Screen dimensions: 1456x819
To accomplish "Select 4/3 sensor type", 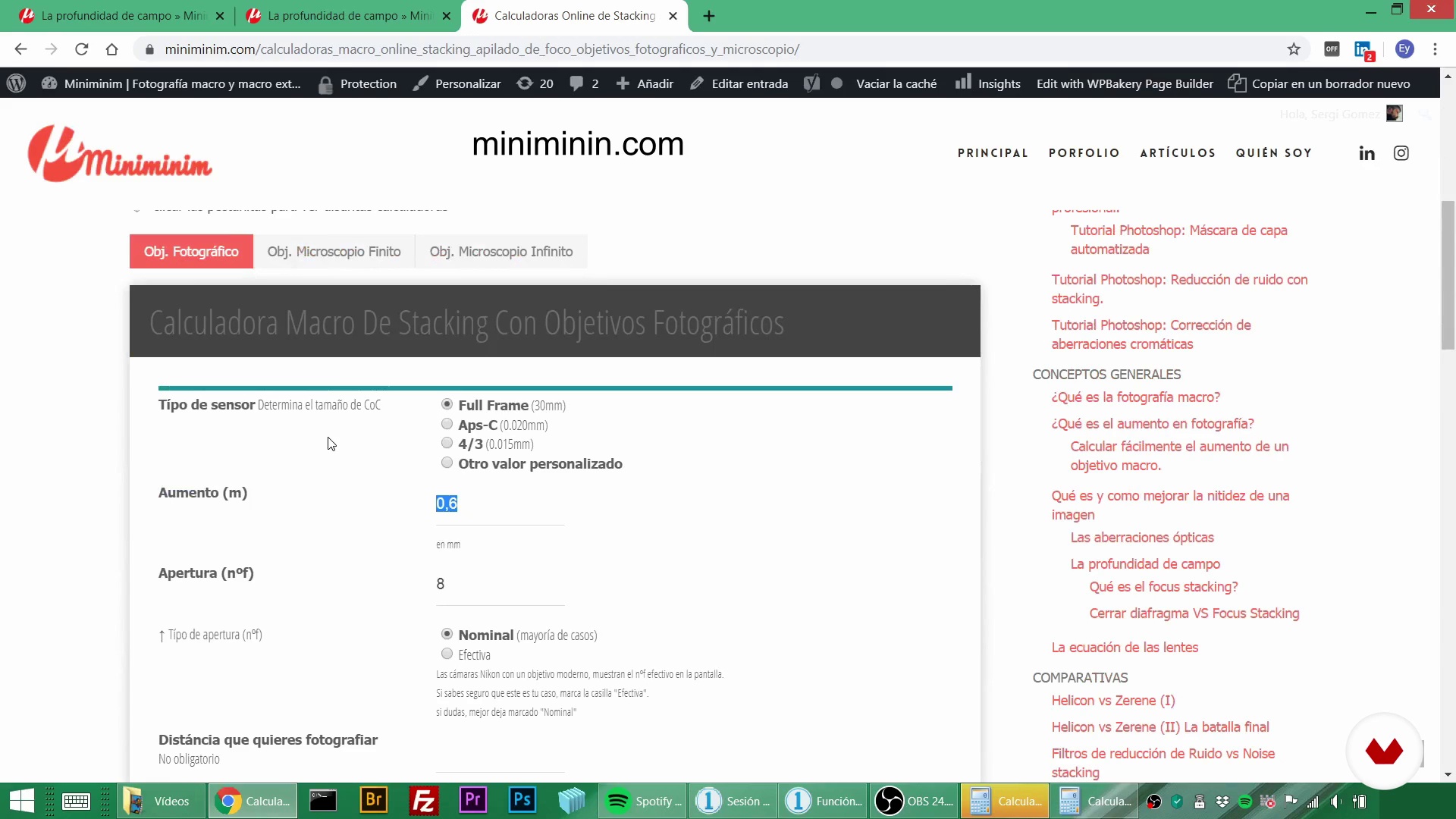I will point(447,443).
